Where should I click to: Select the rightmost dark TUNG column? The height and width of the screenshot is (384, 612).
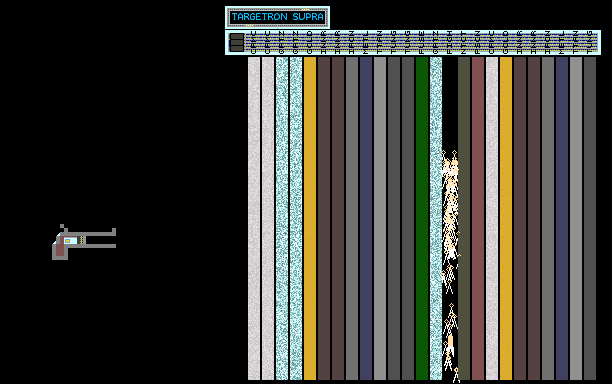(x=590, y=219)
